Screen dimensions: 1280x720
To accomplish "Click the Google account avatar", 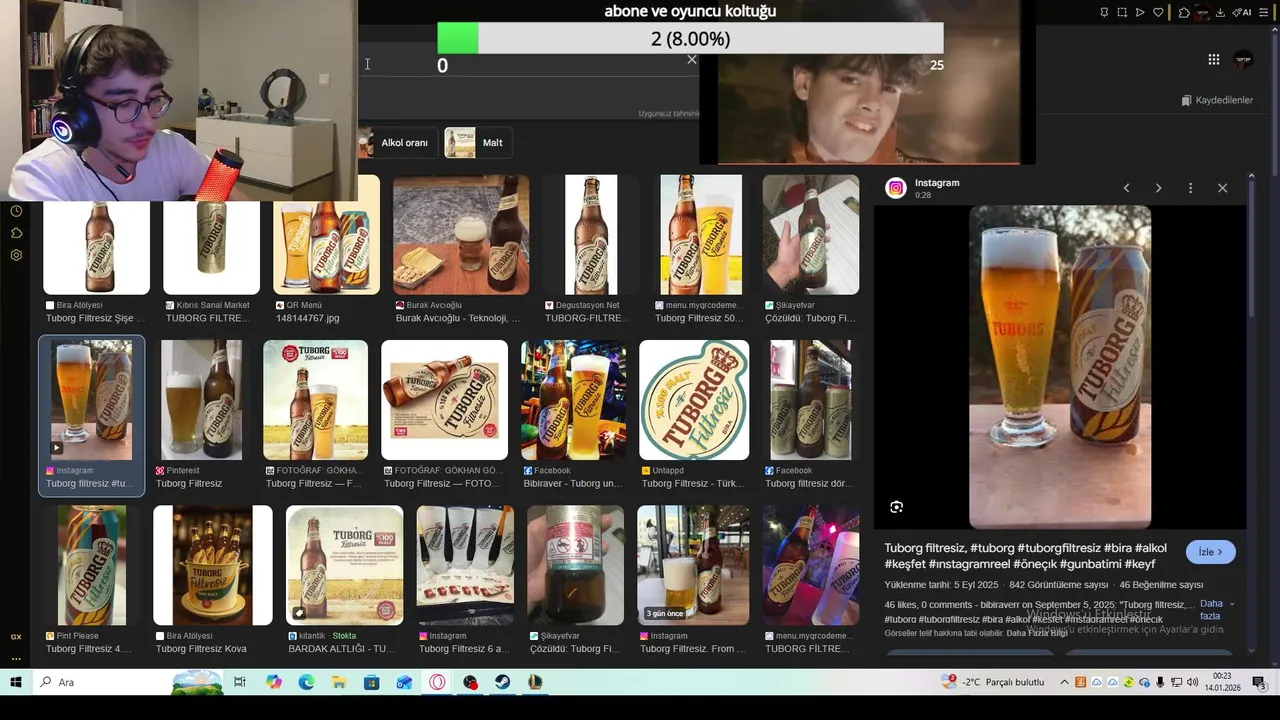I will [x=1243, y=59].
